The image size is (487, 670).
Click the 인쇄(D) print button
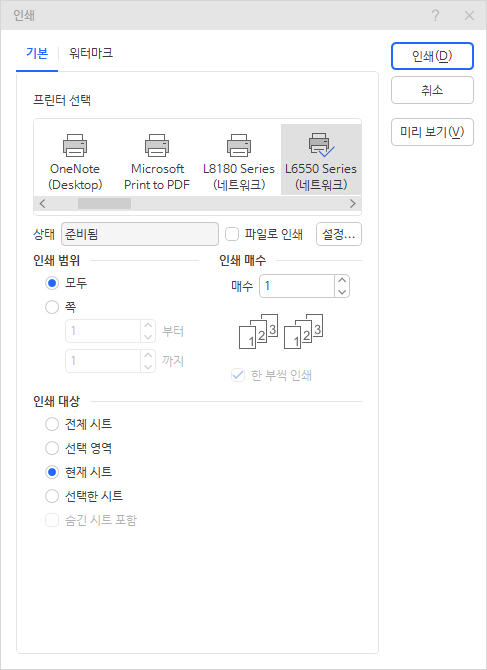click(x=432, y=56)
